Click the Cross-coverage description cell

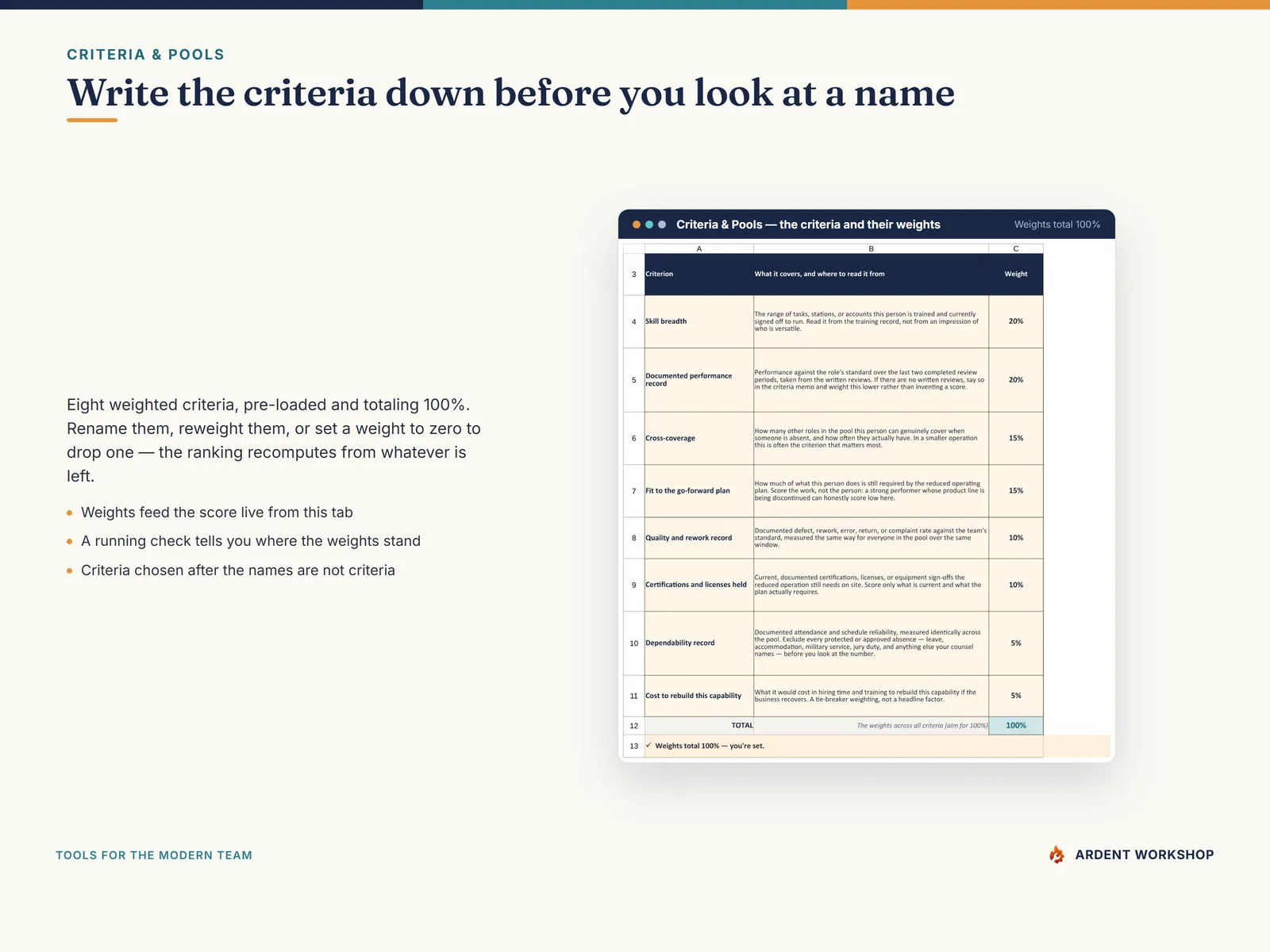(x=871, y=438)
